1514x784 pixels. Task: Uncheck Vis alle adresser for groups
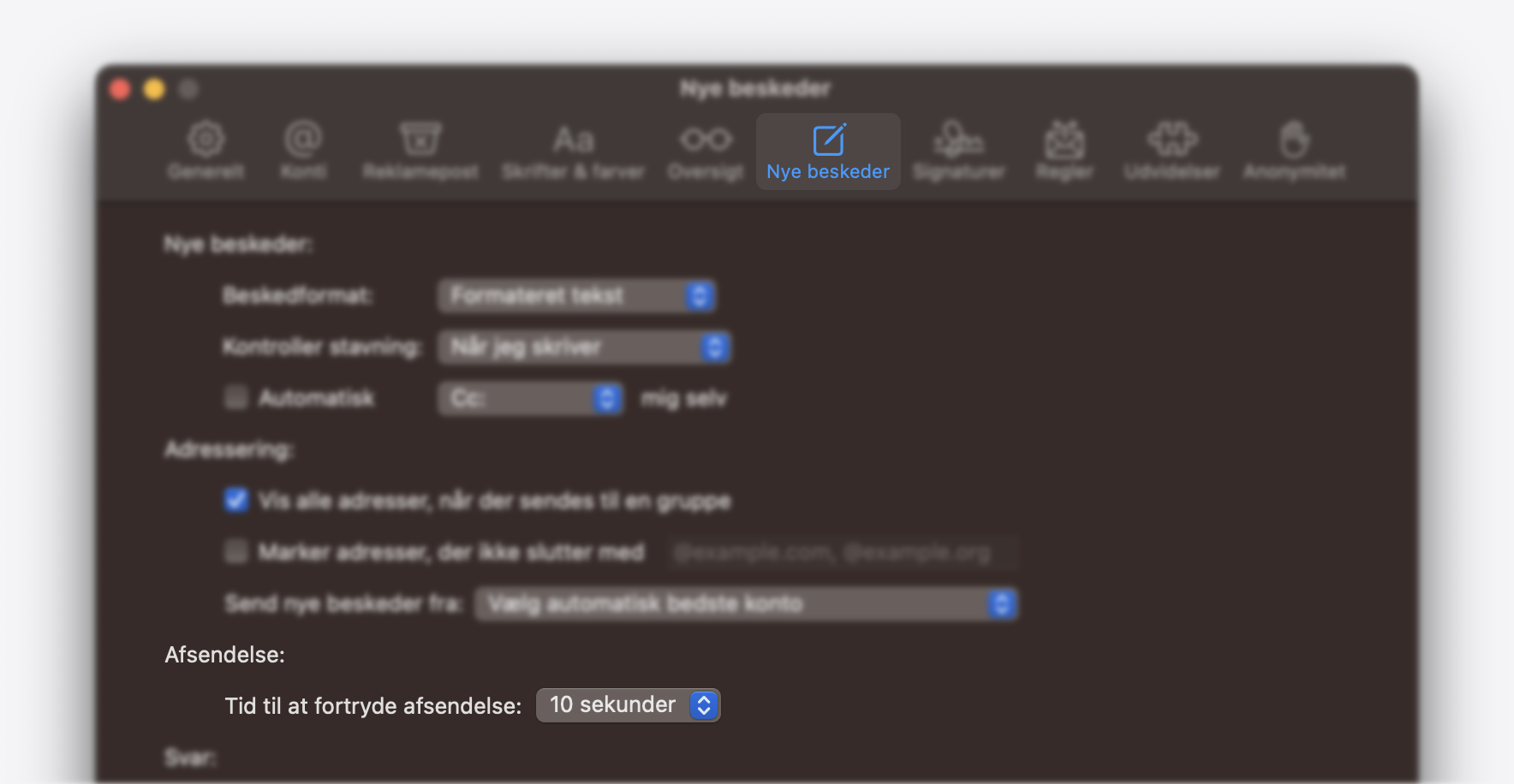(x=236, y=501)
